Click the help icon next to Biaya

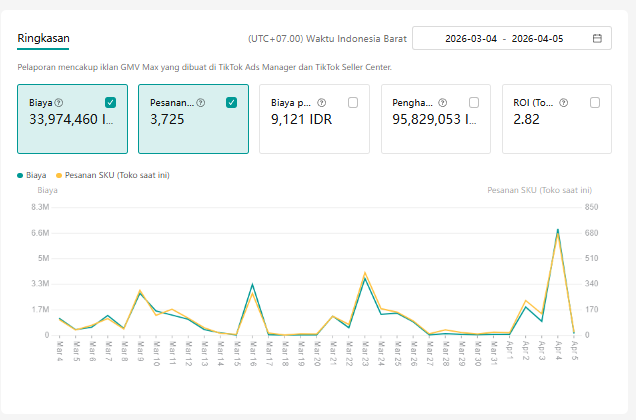click(59, 103)
